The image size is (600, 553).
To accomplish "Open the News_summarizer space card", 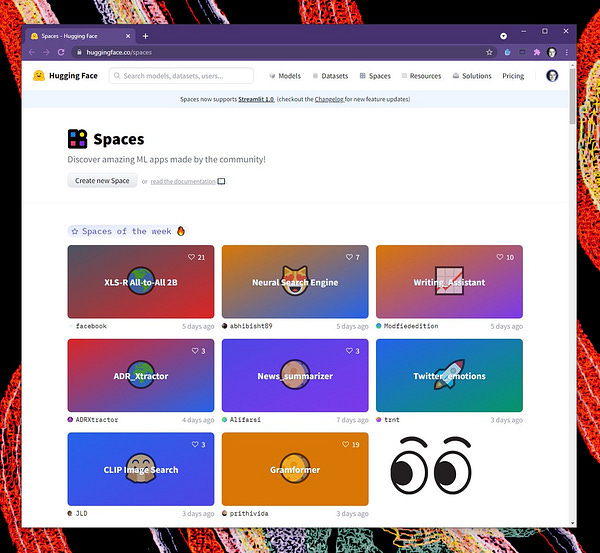I will coord(295,376).
